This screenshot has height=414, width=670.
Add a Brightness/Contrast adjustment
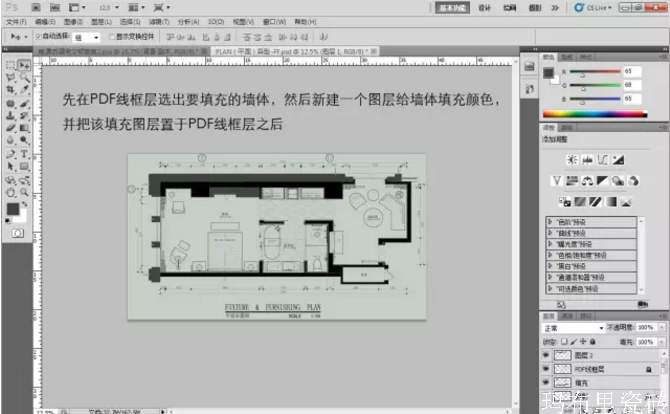572,160
